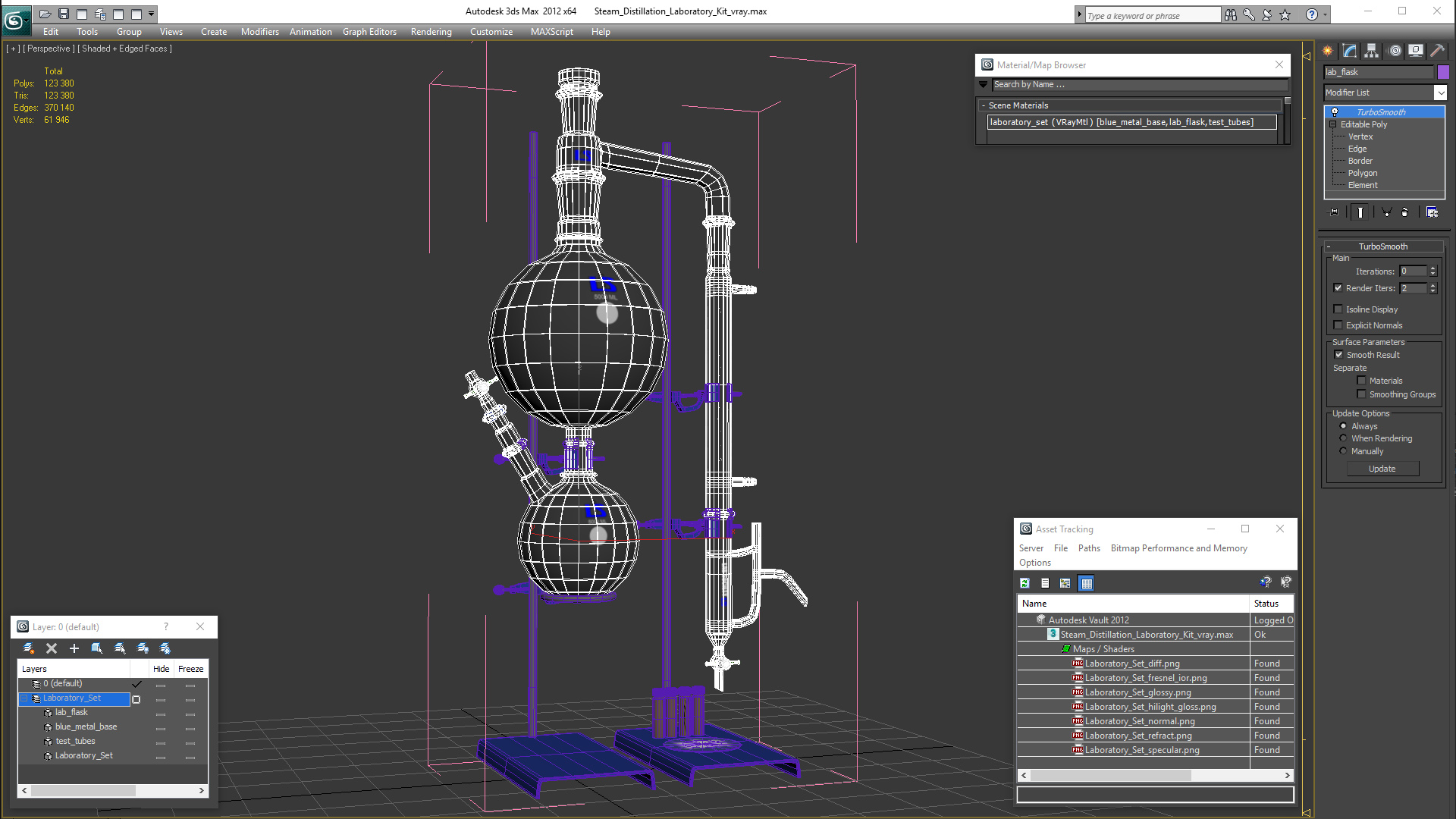The width and height of the screenshot is (1456, 819).
Task: Open Paths menu in Asset Tracking
Action: click(x=1088, y=548)
